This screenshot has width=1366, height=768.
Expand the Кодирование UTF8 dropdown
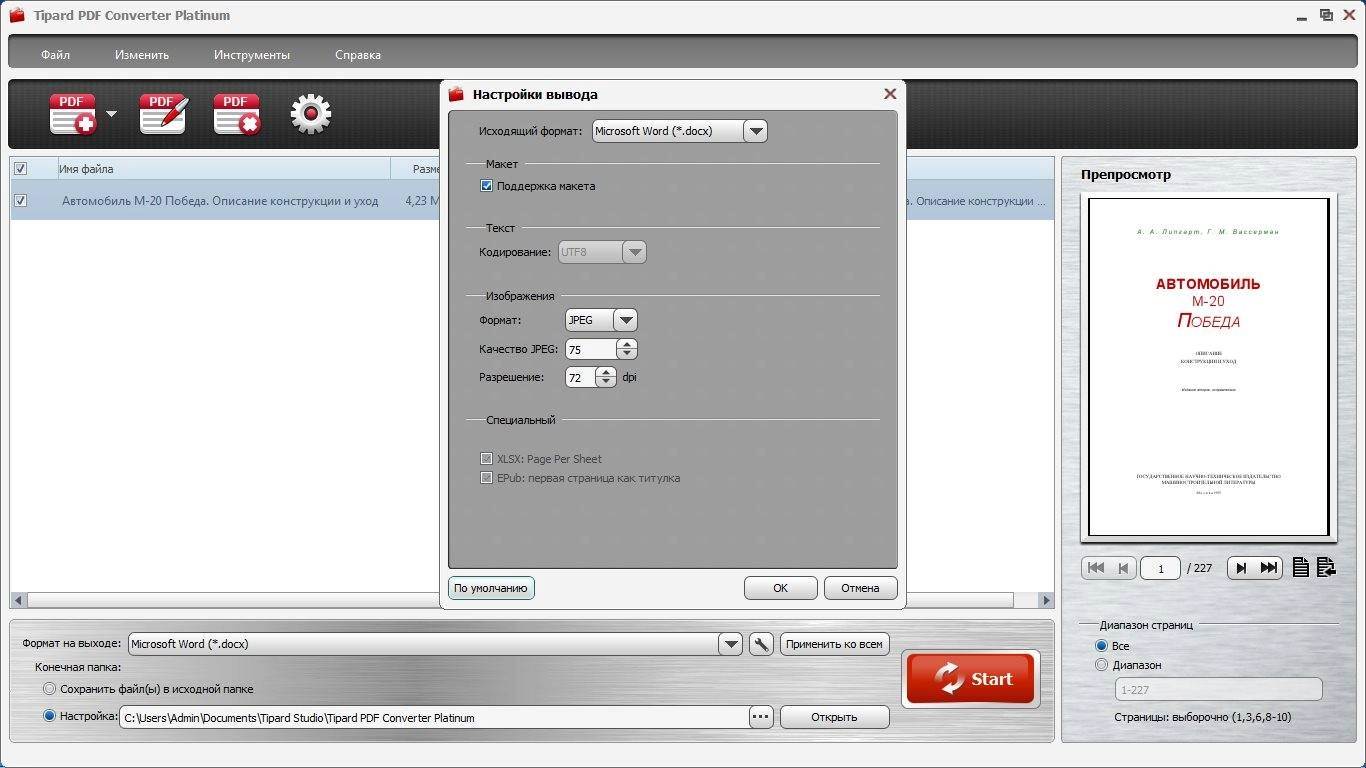click(x=634, y=253)
